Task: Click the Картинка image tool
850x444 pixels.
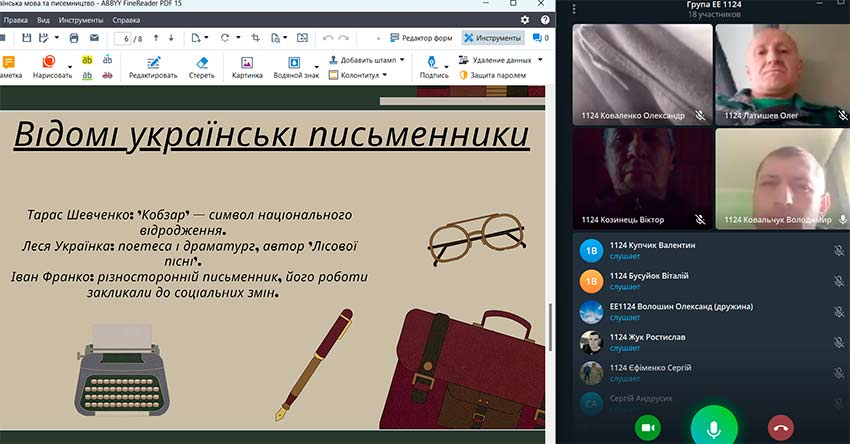Action: (x=247, y=67)
